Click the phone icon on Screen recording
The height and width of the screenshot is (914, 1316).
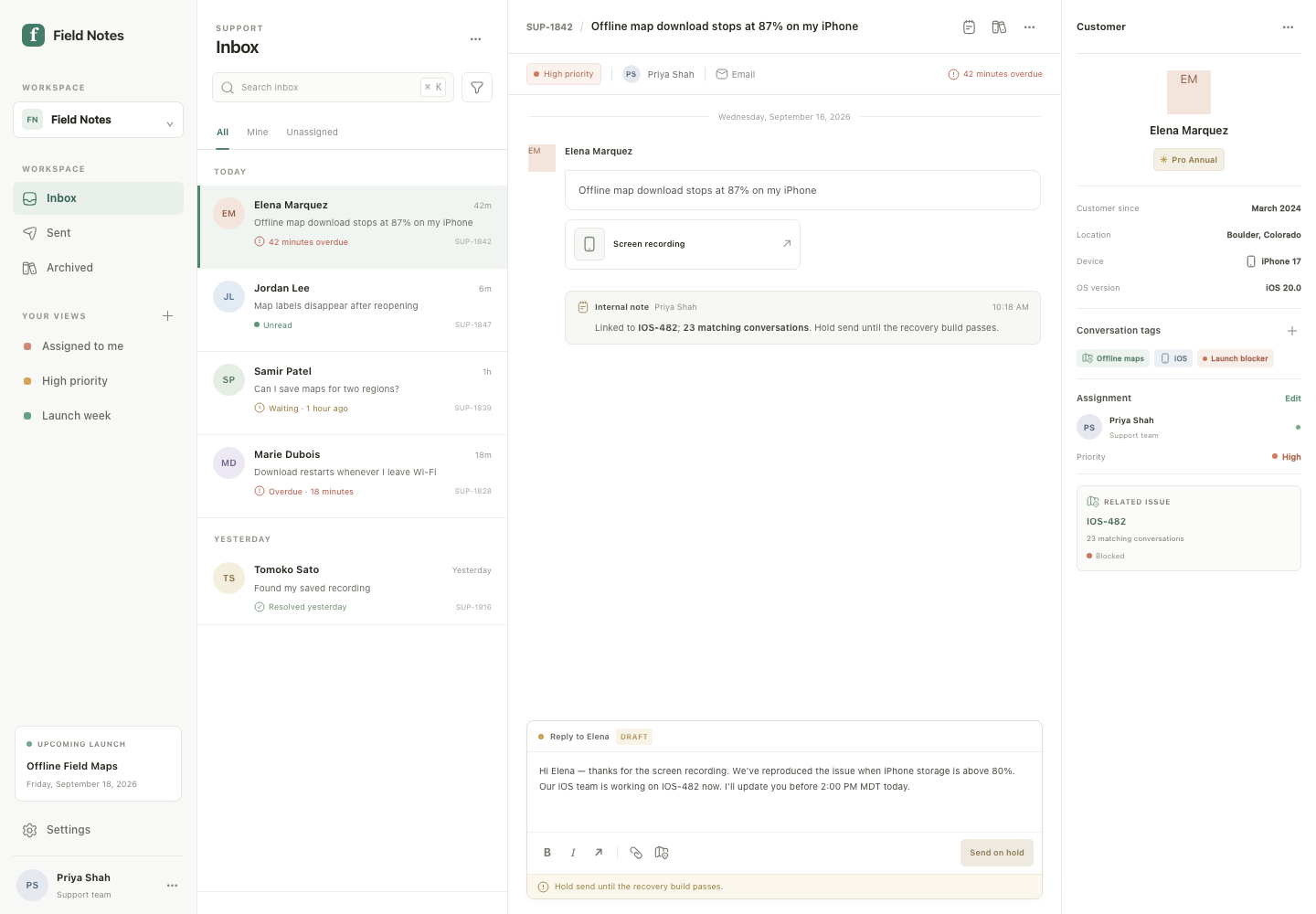coord(589,244)
